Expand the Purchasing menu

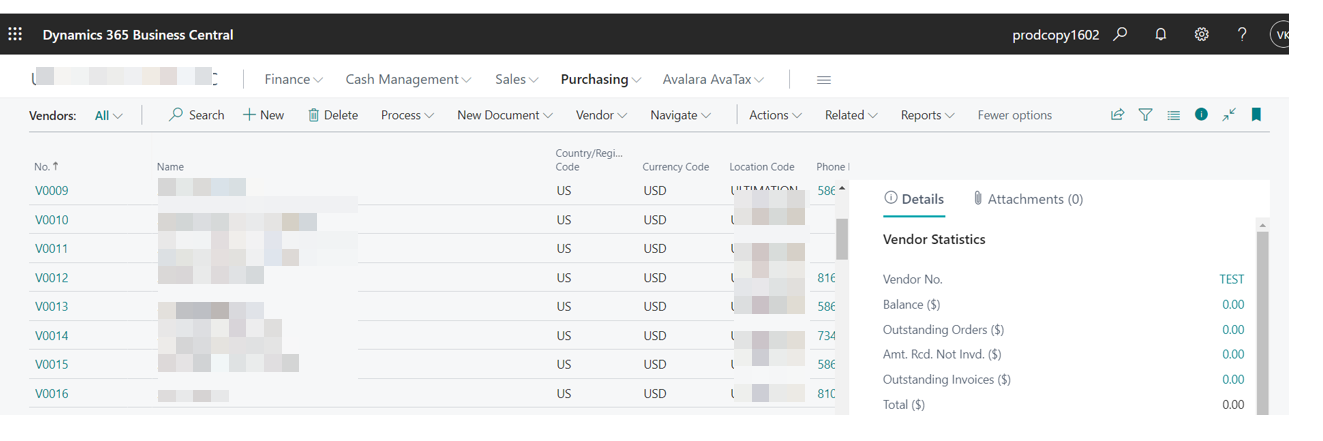pyautogui.click(x=601, y=79)
